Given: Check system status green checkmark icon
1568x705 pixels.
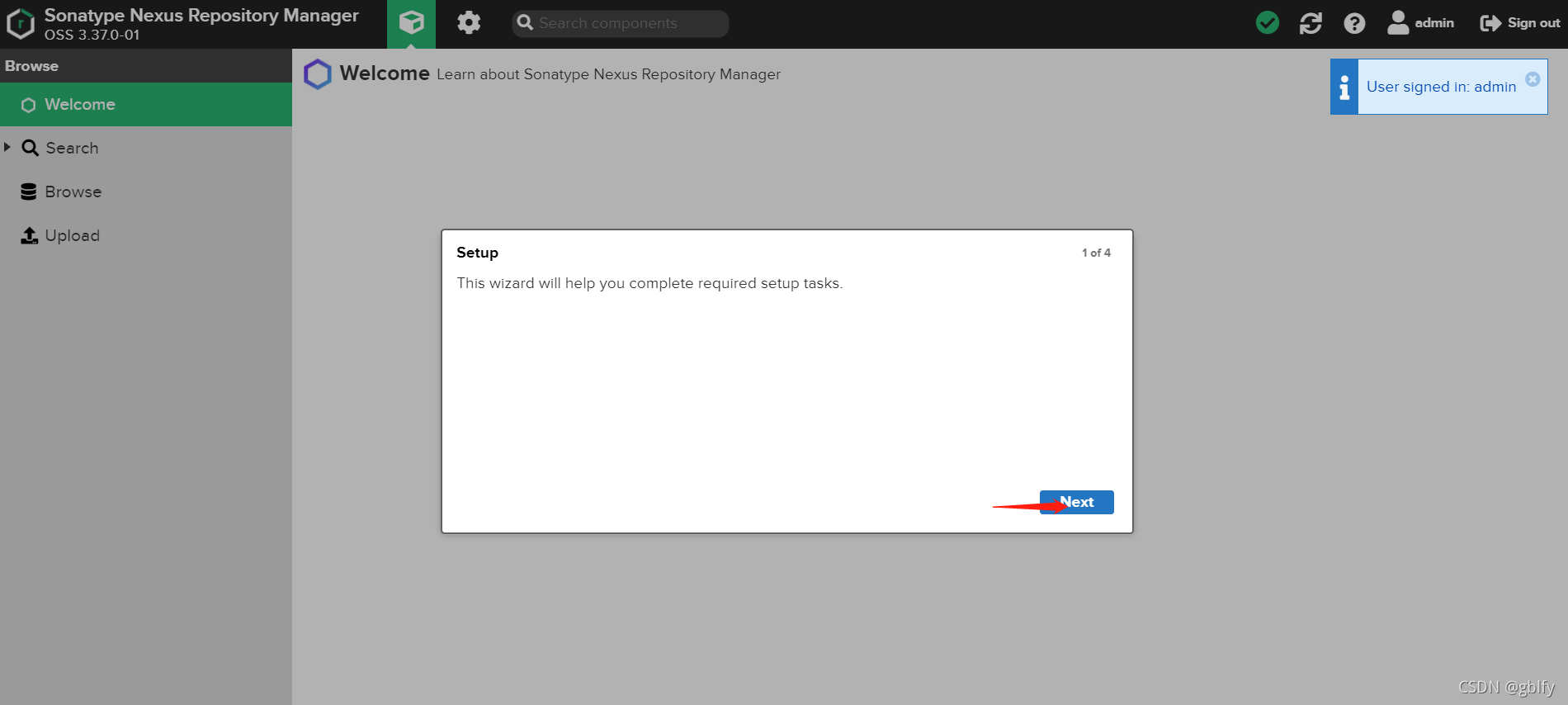Looking at the screenshot, I should pyautogui.click(x=1268, y=23).
